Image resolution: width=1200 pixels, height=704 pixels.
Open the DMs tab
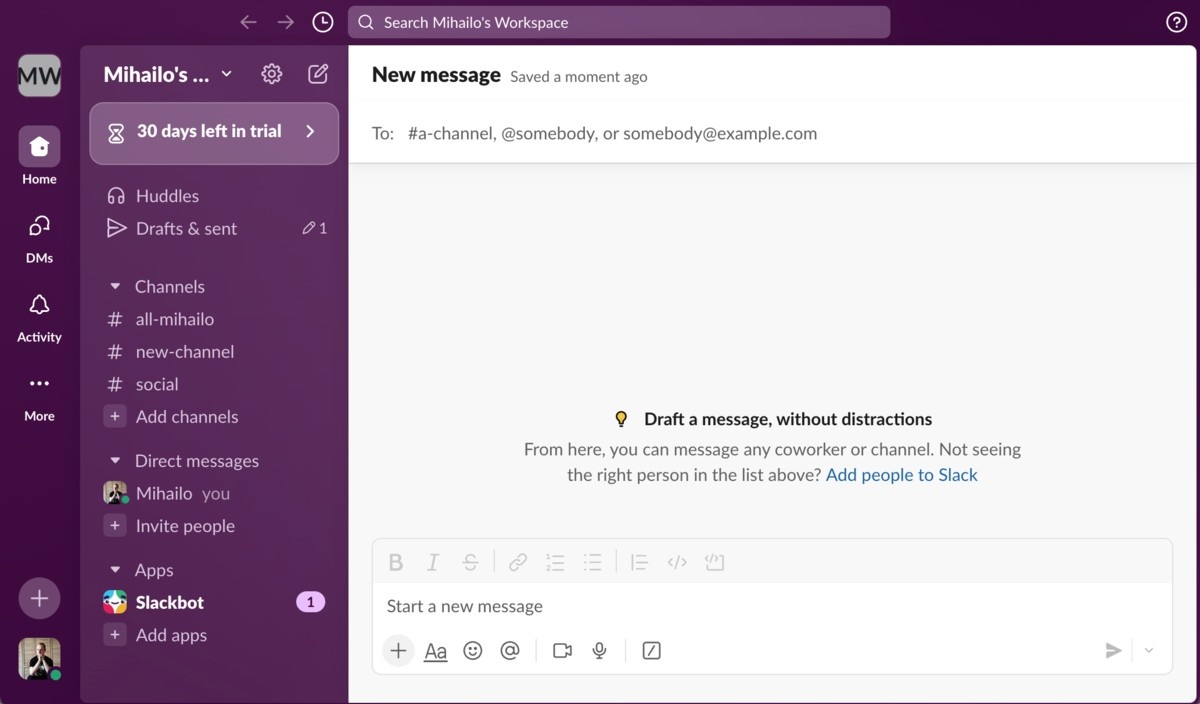[39, 236]
